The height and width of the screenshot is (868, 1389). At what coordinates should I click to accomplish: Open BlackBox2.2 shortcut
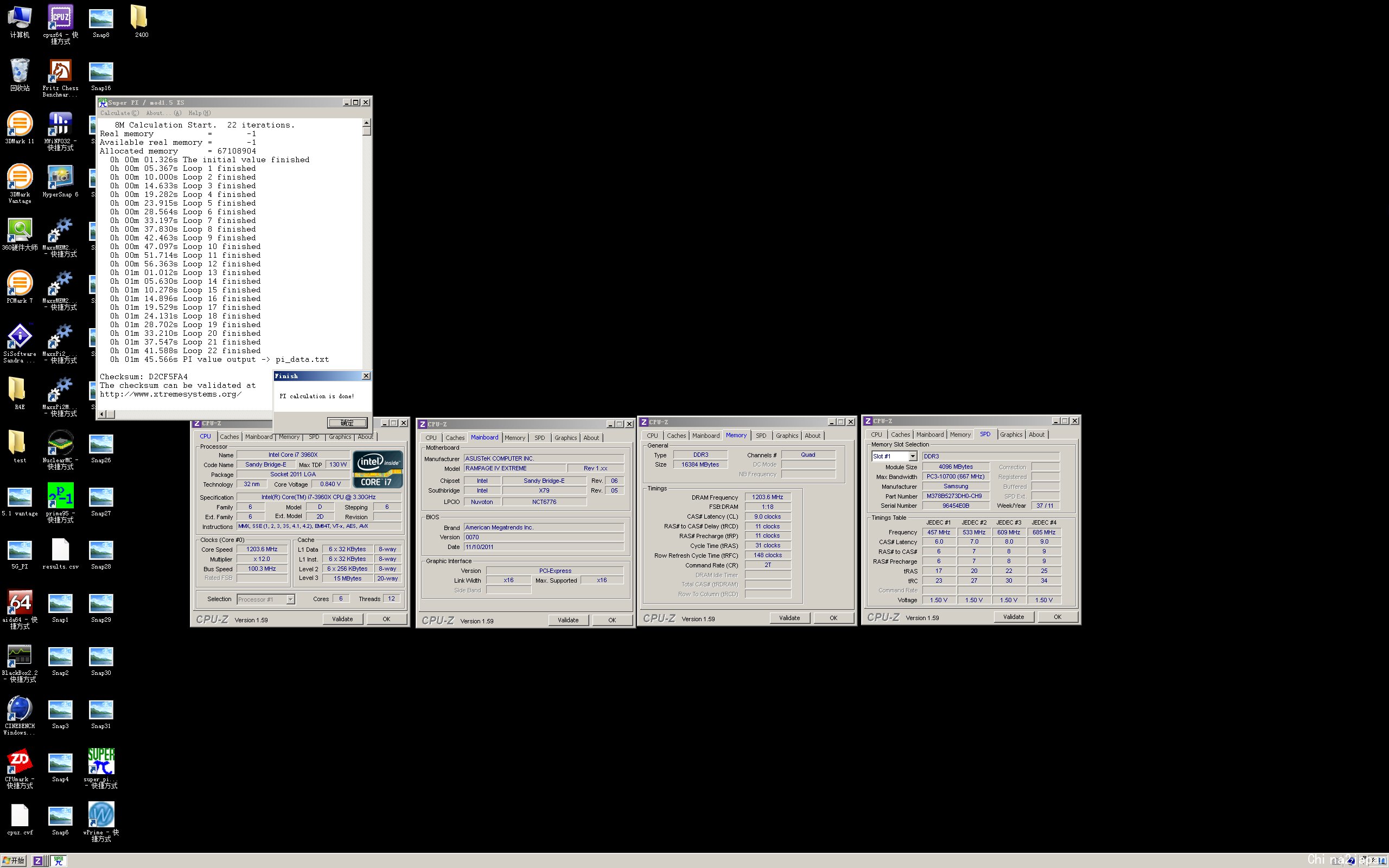[20, 662]
